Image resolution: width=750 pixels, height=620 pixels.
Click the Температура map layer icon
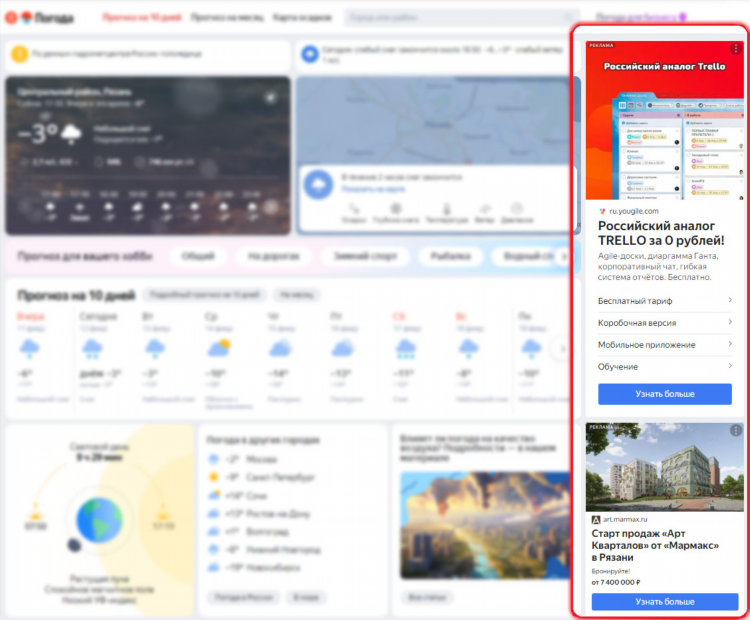pos(447,209)
